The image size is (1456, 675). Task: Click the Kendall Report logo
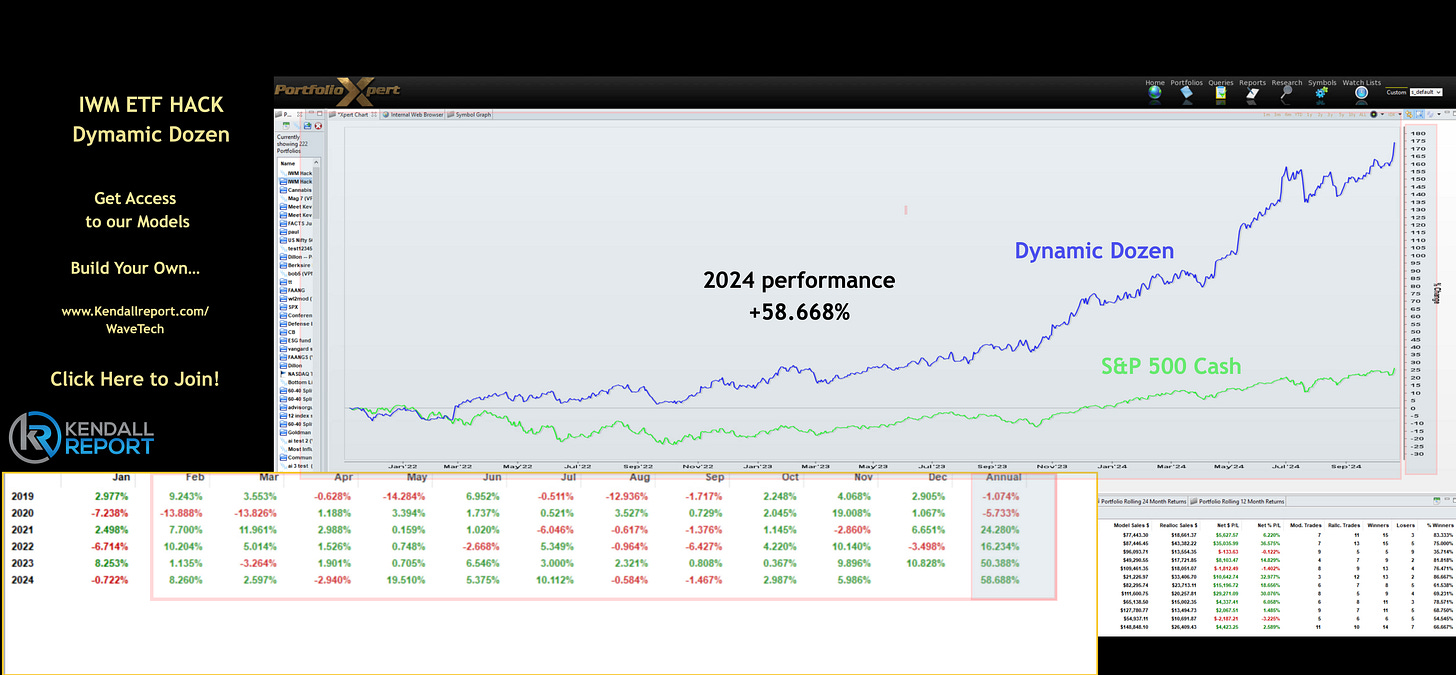[x=82, y=437]
